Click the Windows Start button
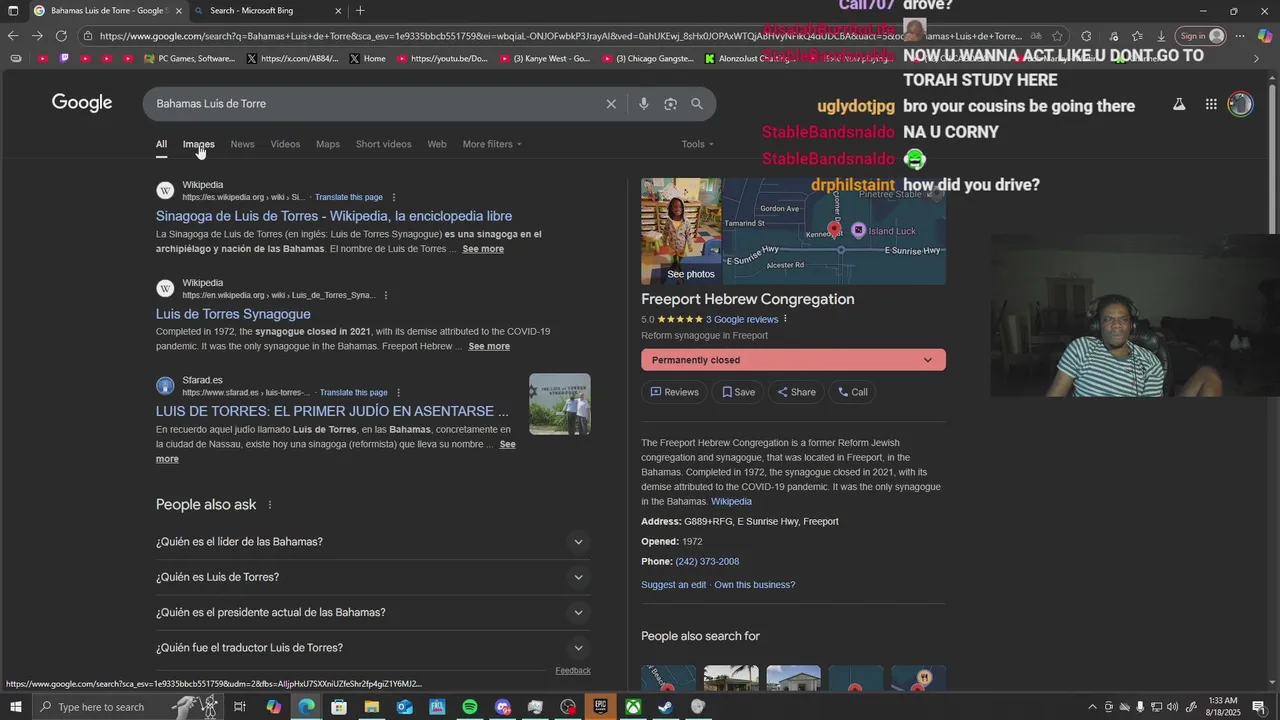 tap(15, 707)
